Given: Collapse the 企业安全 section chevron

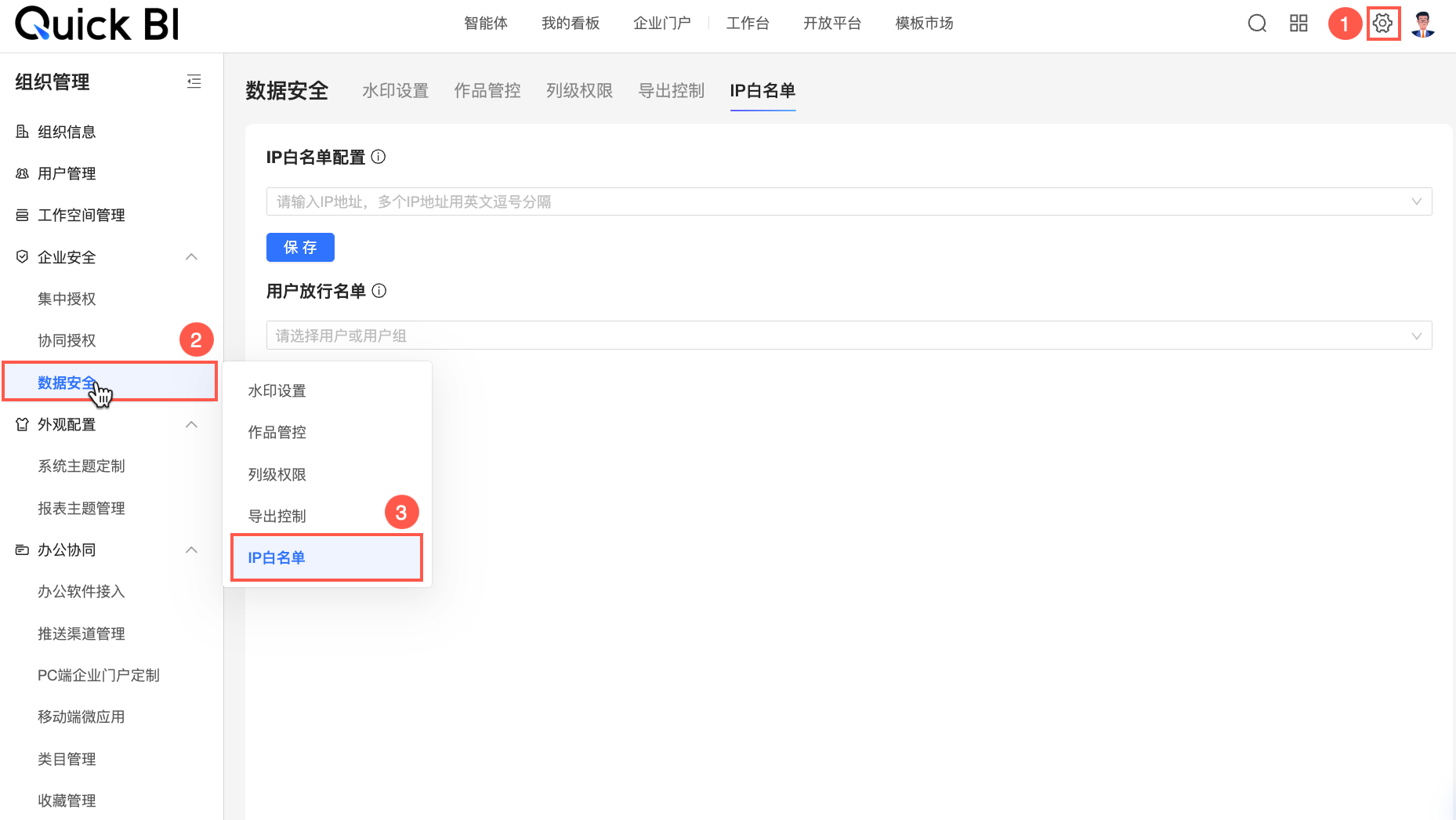Looking at the screenshot, I should click(x=191, y=257).
